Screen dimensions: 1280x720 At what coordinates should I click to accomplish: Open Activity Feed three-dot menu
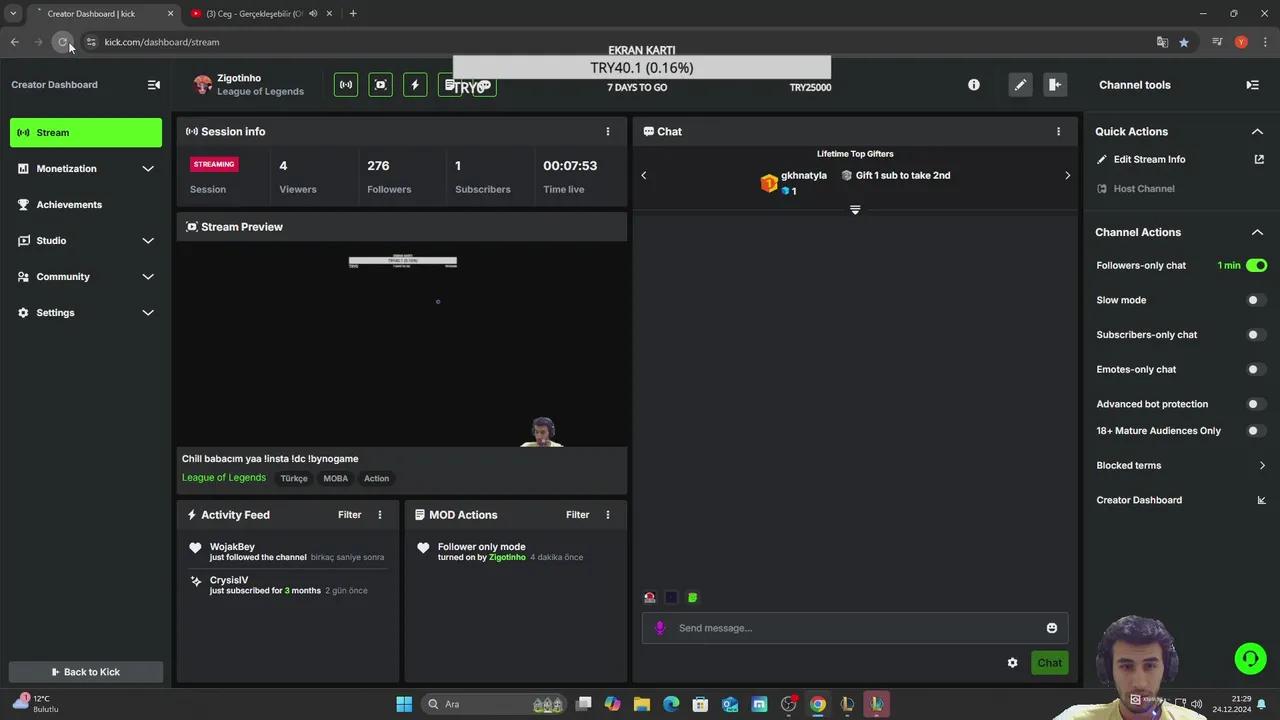tap(379, 515)
